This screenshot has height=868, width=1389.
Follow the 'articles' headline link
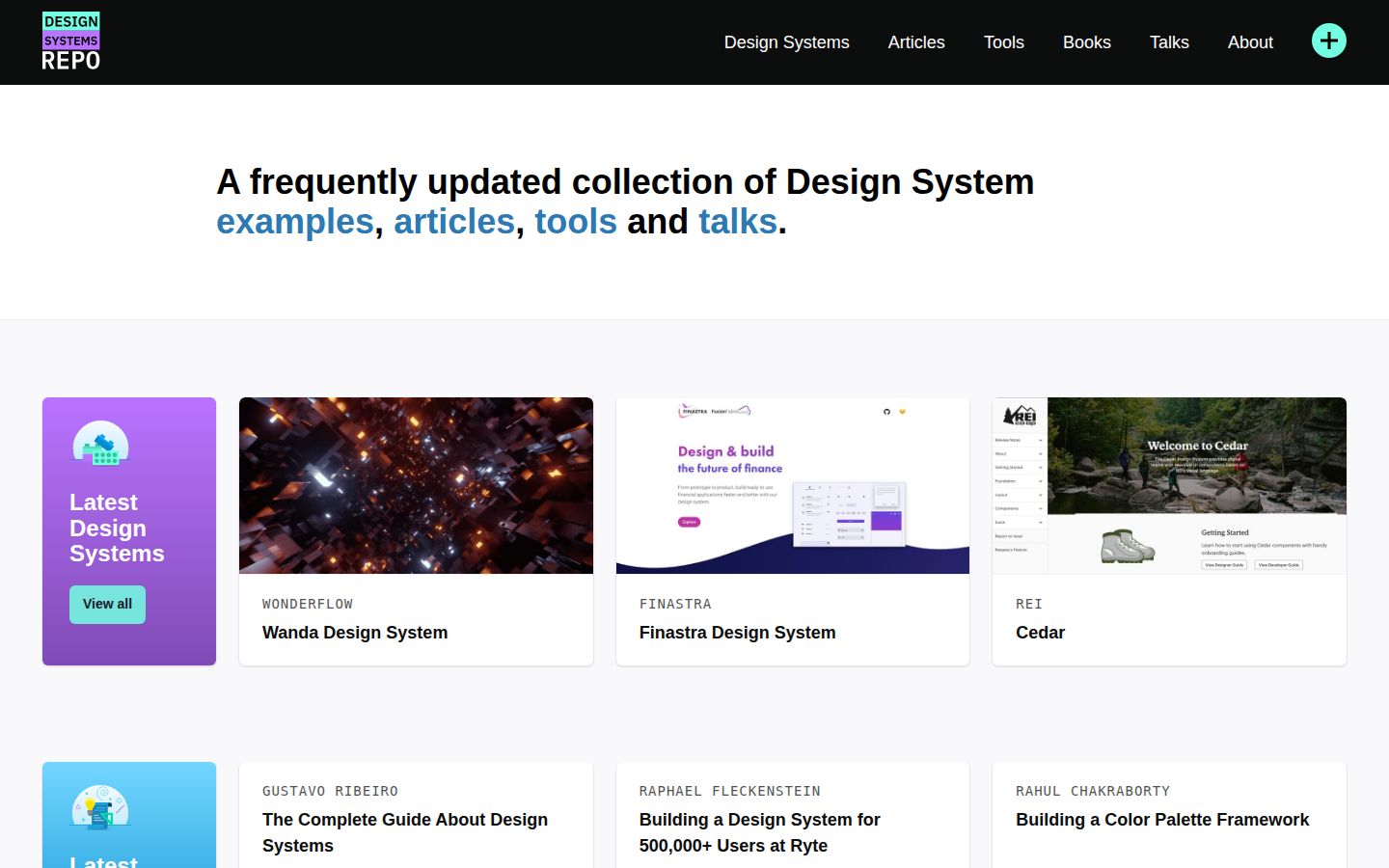coord(454,222)
